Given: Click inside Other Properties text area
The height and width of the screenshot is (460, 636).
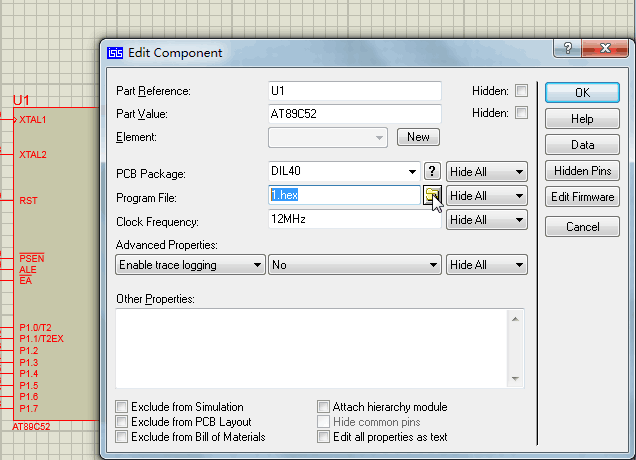Looking at the screenshot, I should (312, 348).
